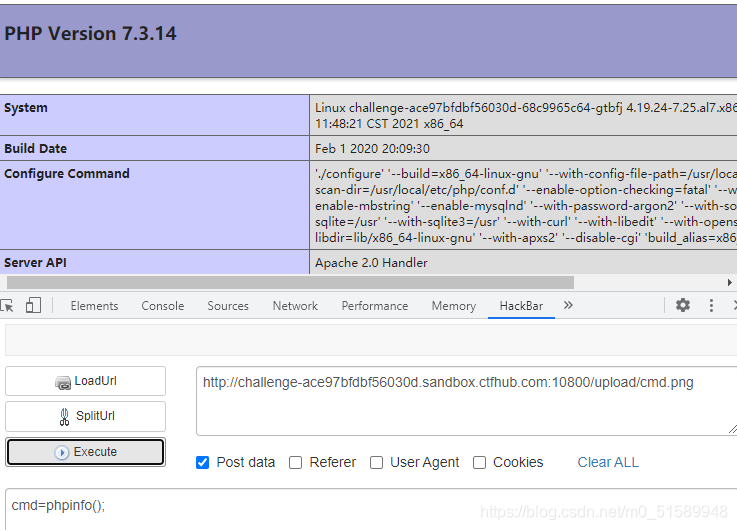Select the HackBar tab
The image size is (737, 530).
click(521, 306)
